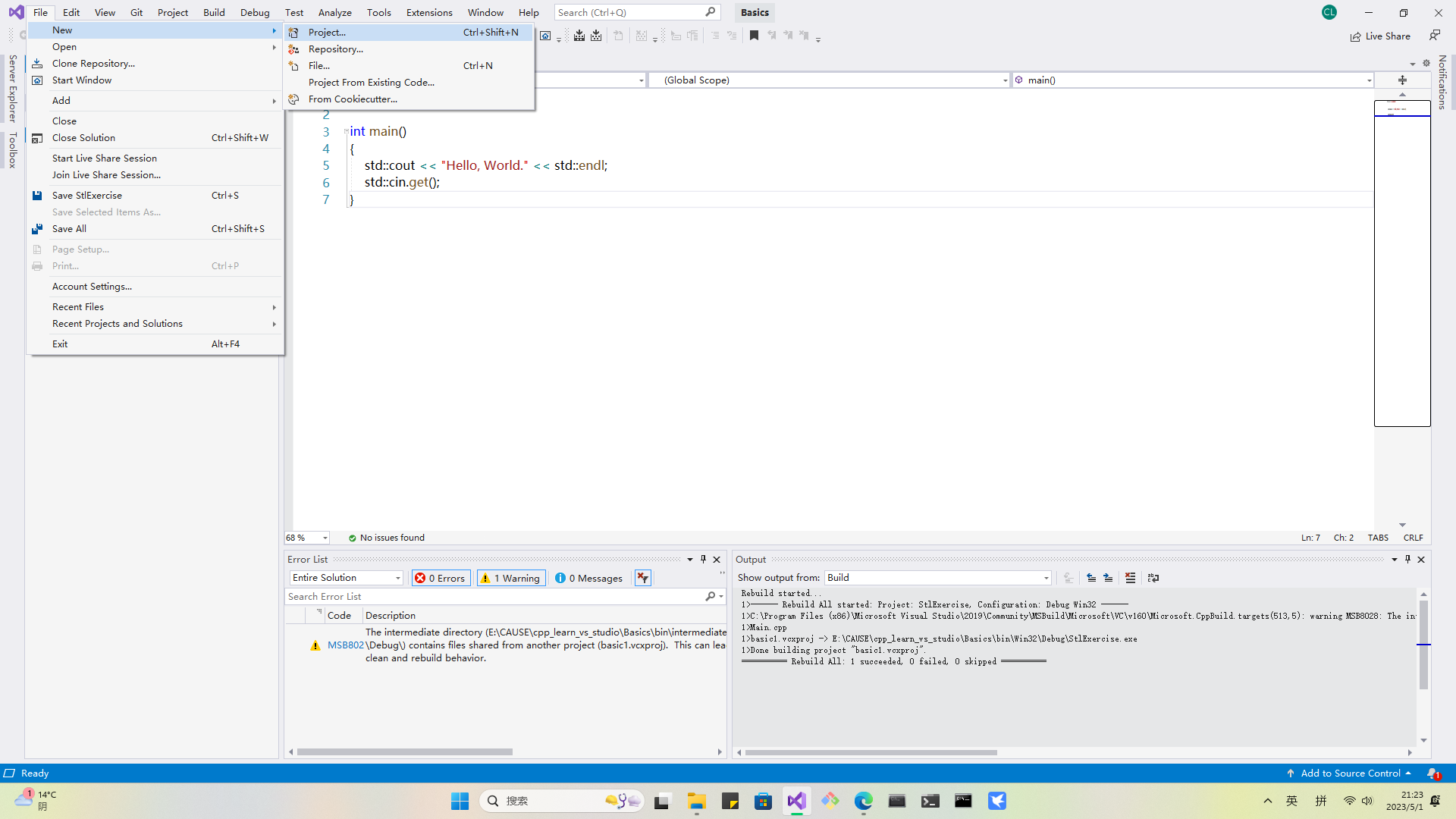Click the editor split-window icon
1456x819 pixels.
pyautogui.click(x=1402, y=80)
